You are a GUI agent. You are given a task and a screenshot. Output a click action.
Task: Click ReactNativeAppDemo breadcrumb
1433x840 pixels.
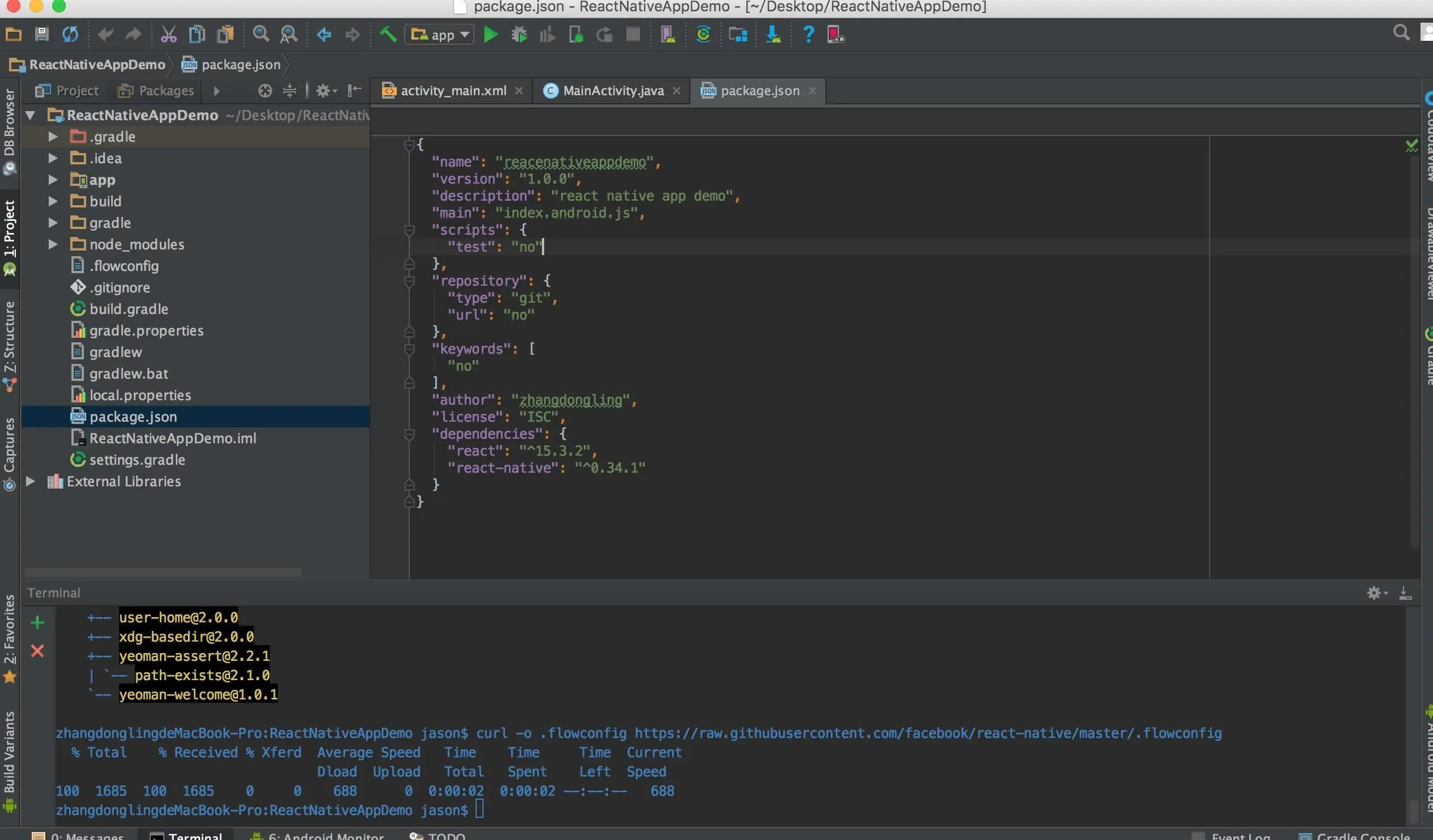pyautogui.click(x=87, y=65)
